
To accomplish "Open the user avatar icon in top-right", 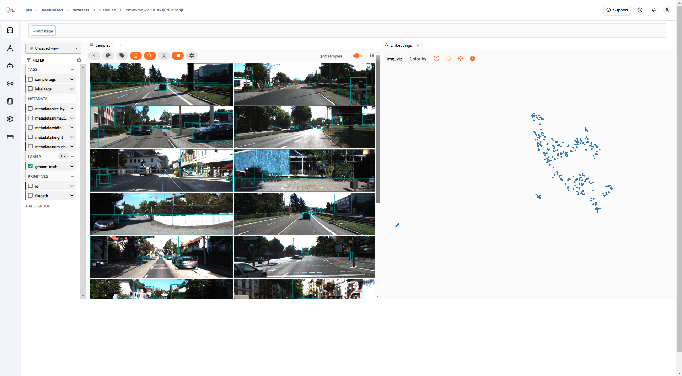I will tap(667, 10).
